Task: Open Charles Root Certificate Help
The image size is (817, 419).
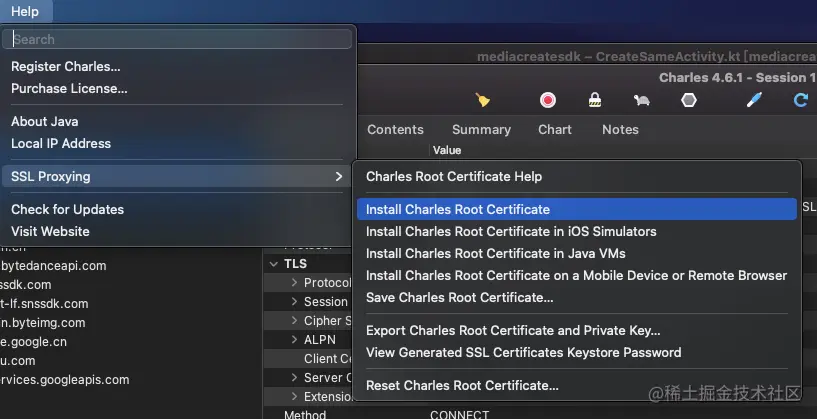Action: (x=454, y=177)
